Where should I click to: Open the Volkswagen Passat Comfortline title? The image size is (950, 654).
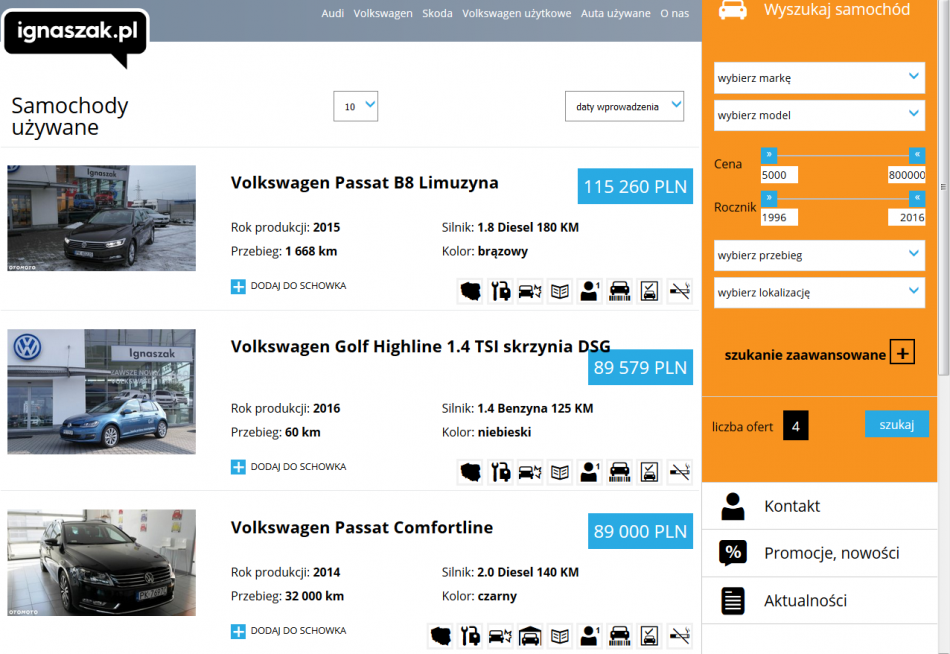click(x=362, y=527)
